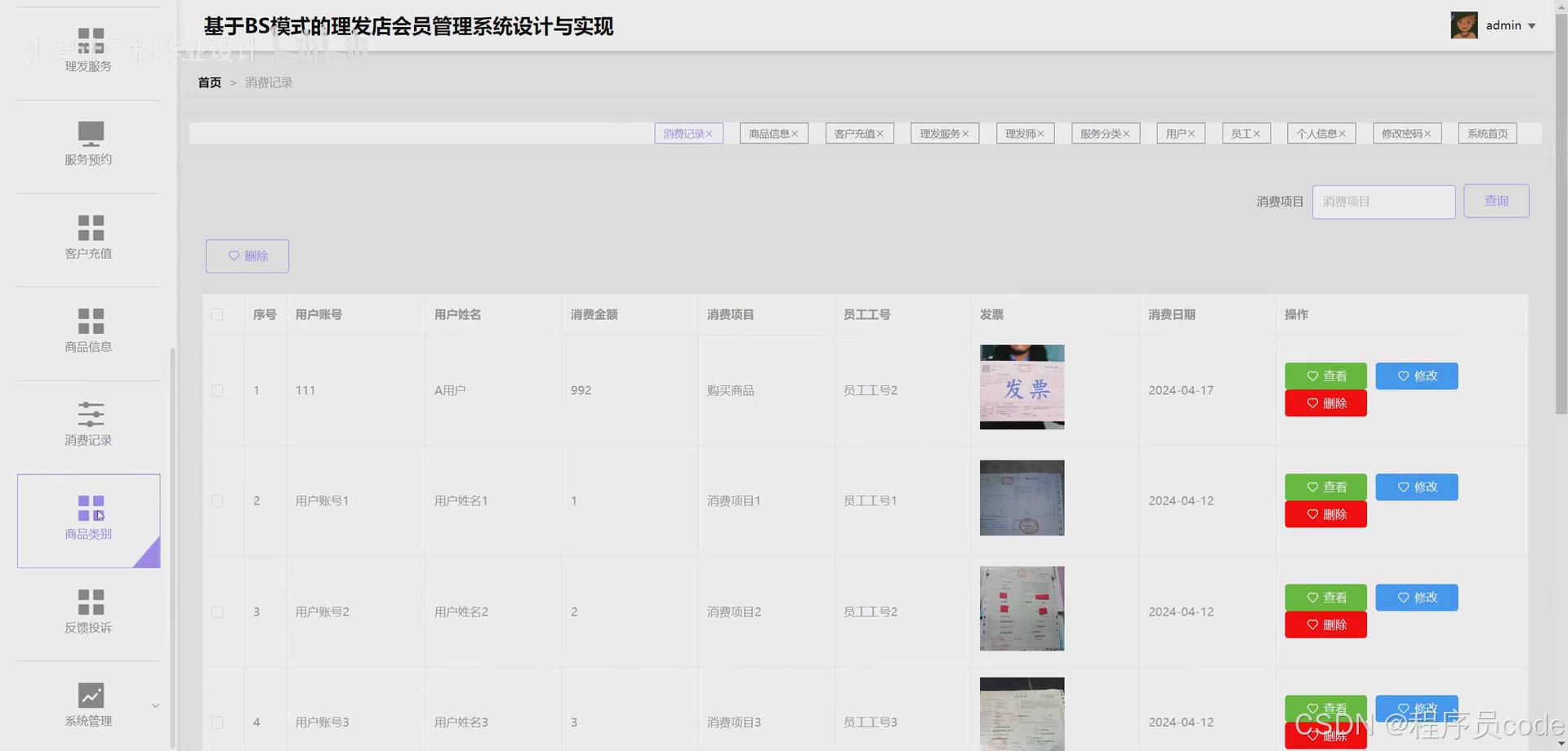
Task: Check the select-all checkbox in table header
Action: point(216,314)
